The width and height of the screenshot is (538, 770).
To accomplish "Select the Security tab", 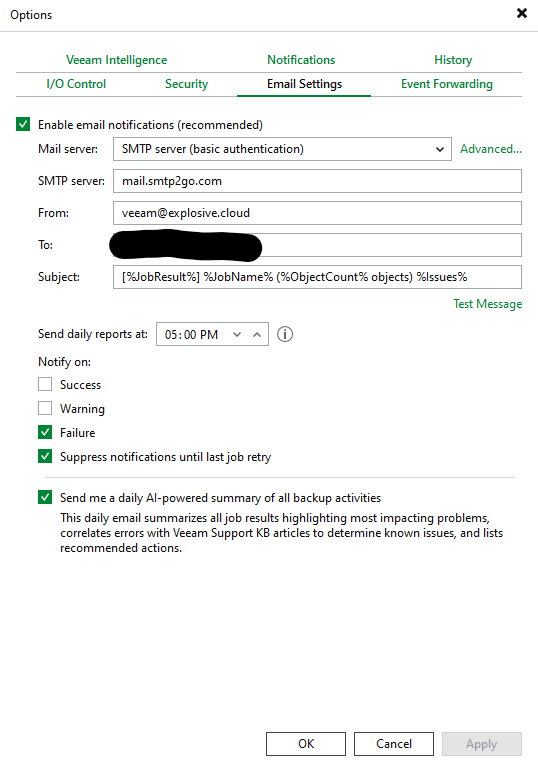I will pos(187,84).
